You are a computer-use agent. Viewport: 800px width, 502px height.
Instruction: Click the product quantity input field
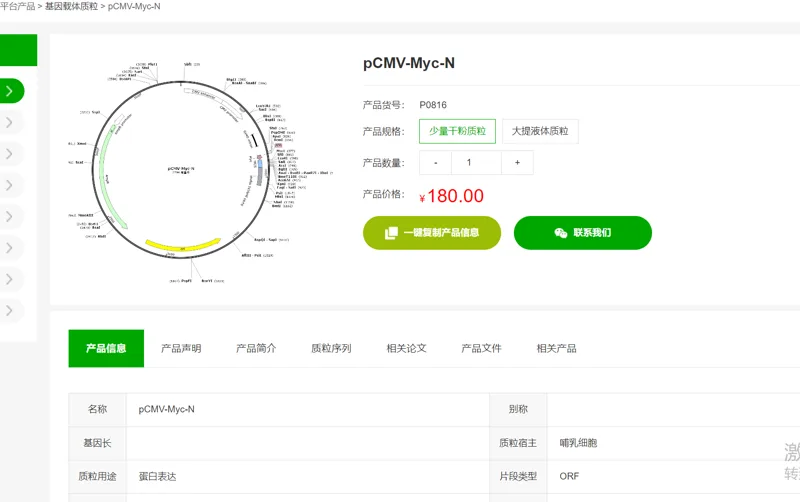click(477, 163)
